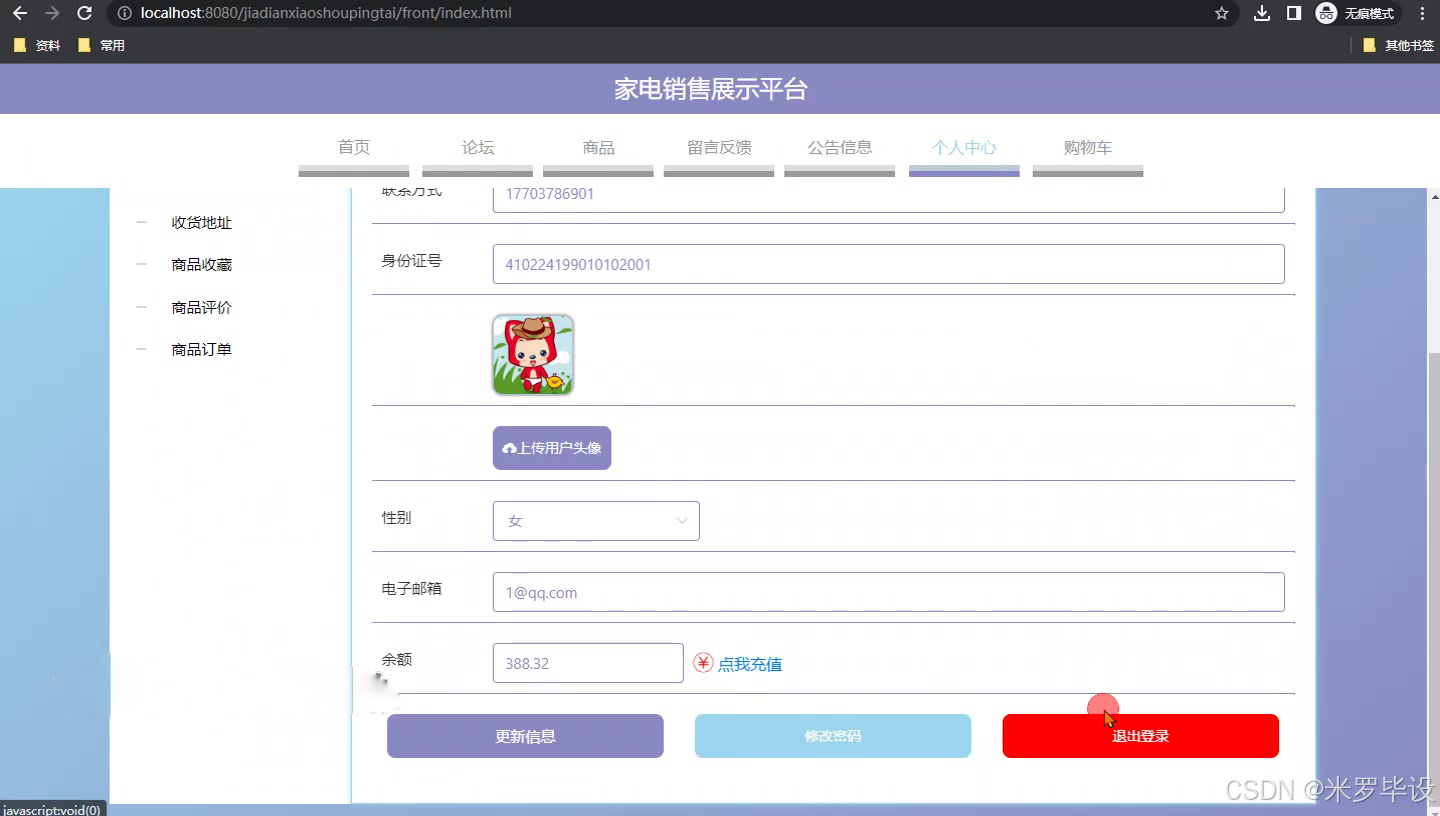Image resolution: width=1440 pixels, height=816 pixels.
Task: Click the 电子邮箱 input field
Action: (x=888, y=592)
